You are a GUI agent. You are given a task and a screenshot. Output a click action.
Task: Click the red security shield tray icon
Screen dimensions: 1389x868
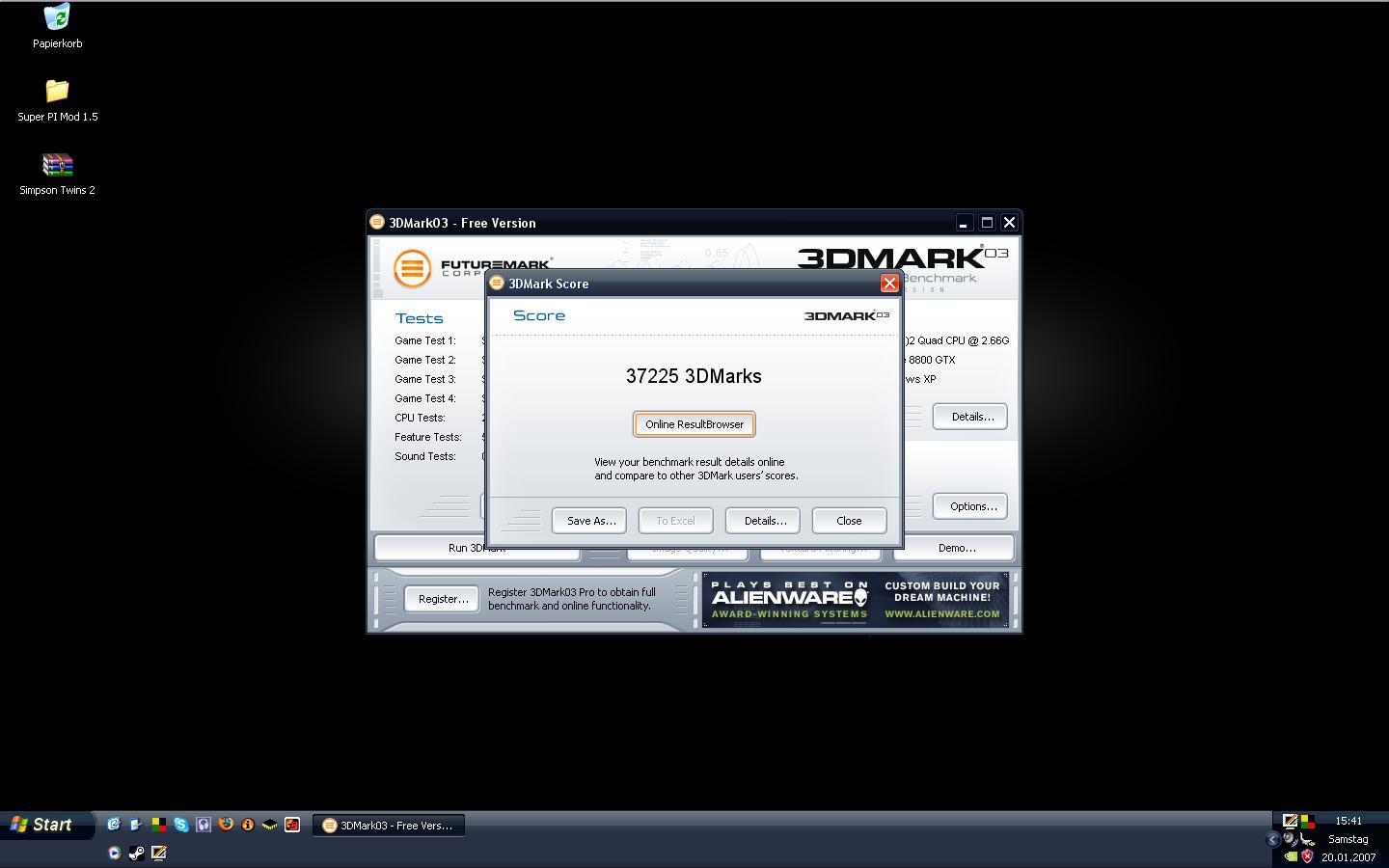tap(1307, 856)
